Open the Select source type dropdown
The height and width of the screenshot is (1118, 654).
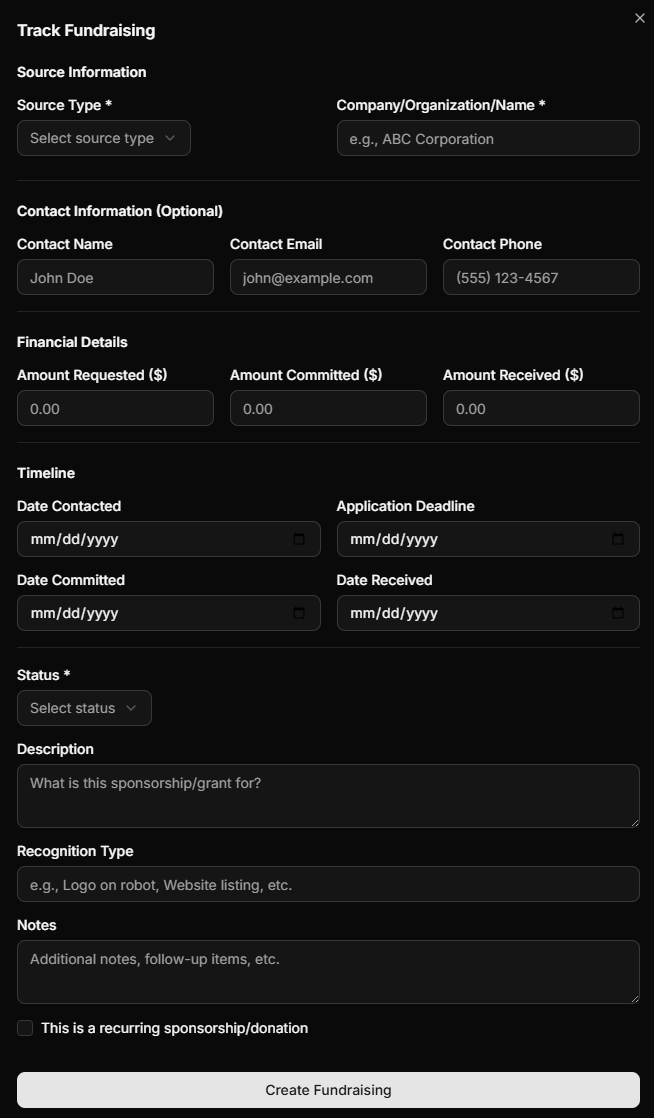(x=104, y=138)
